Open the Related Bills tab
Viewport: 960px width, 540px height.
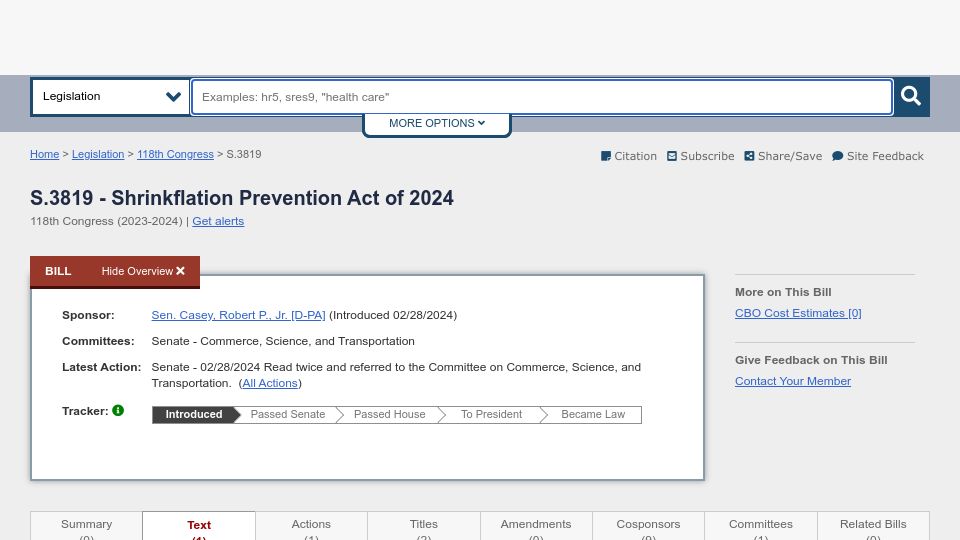(873, 526)
